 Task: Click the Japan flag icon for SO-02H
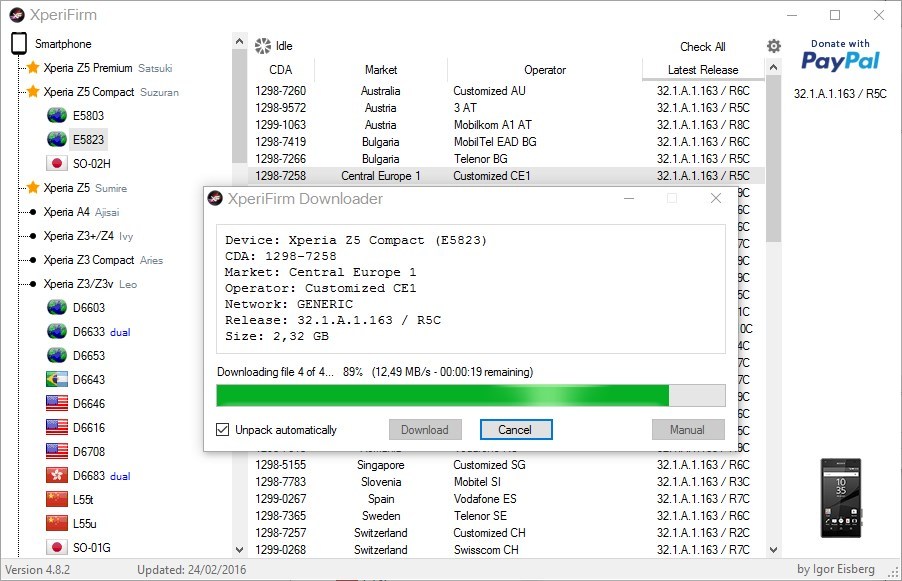(57, 163)
